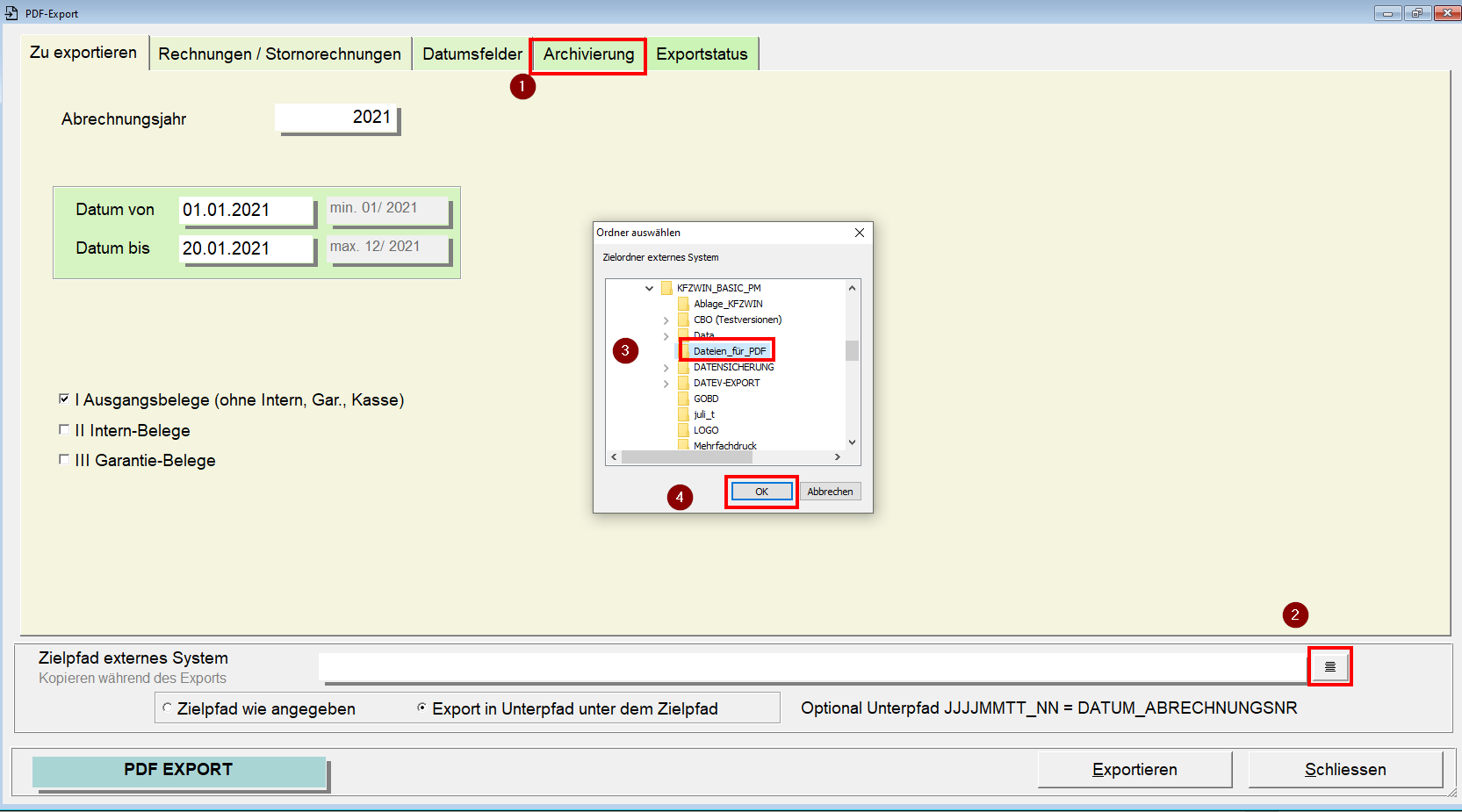The width and height of the screenshot is (1462, 812).
Task: Focus the Abrechnungsjahr field
Action: click(337, 118)
